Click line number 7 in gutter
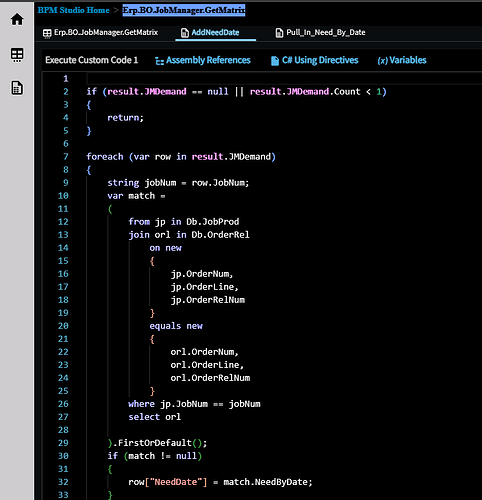The width and height of the screenshot is (482, 500). [66, 157]
